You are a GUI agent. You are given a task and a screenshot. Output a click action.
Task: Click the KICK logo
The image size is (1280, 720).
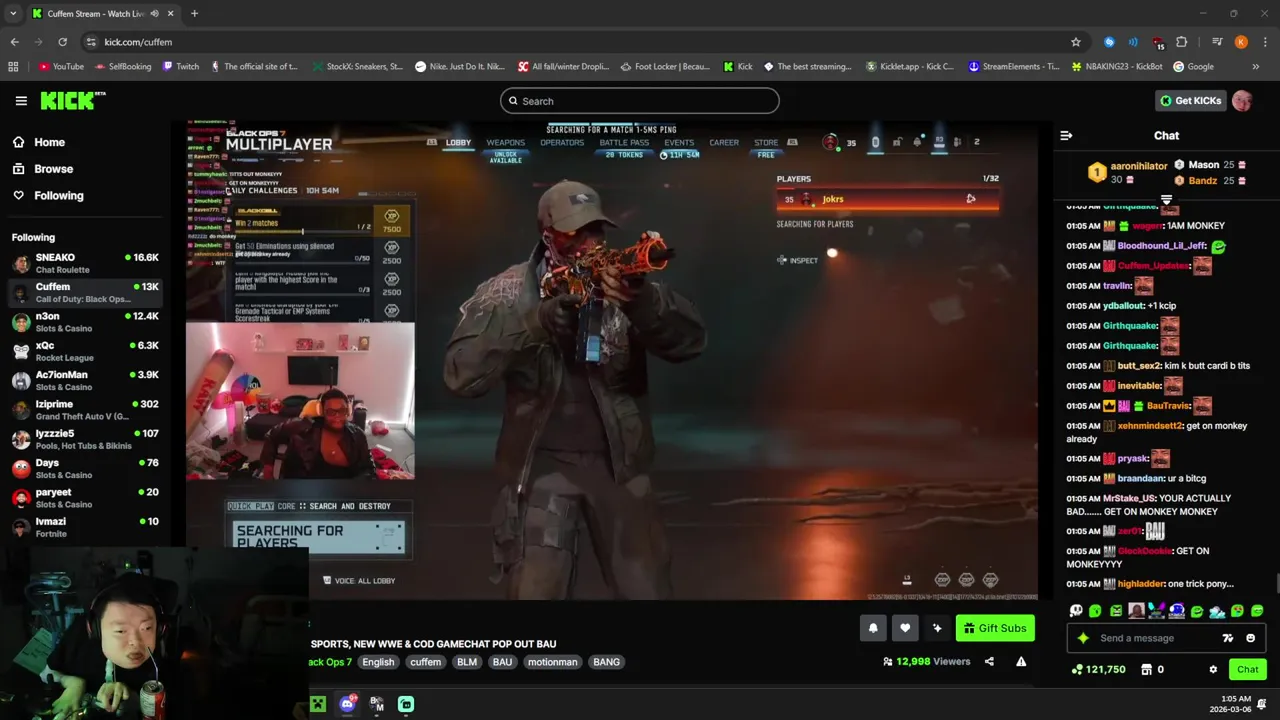pyautogui.click(x=72, y=100)
